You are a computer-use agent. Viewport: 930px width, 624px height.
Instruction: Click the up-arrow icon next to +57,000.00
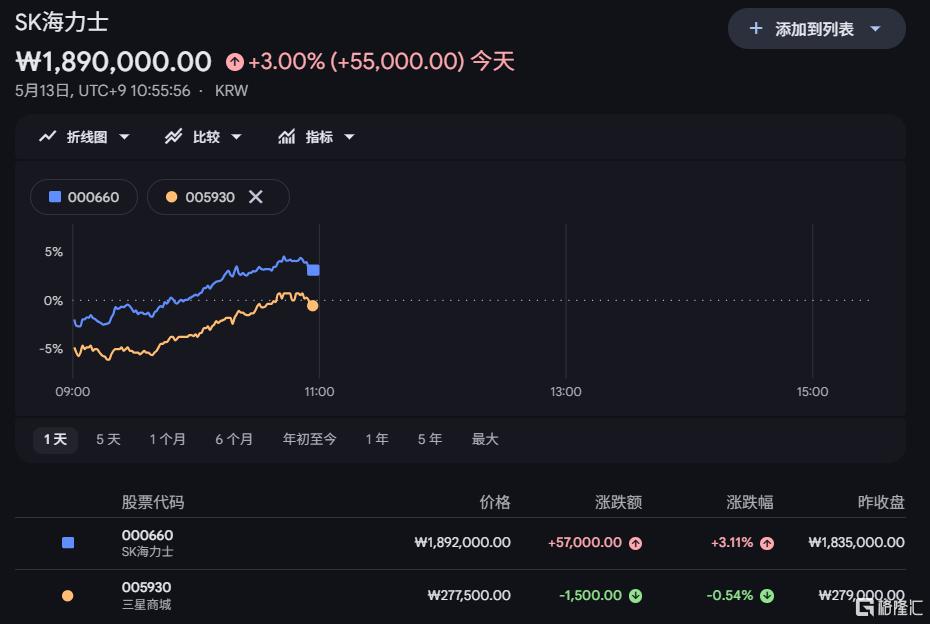(x=635, y=543)
